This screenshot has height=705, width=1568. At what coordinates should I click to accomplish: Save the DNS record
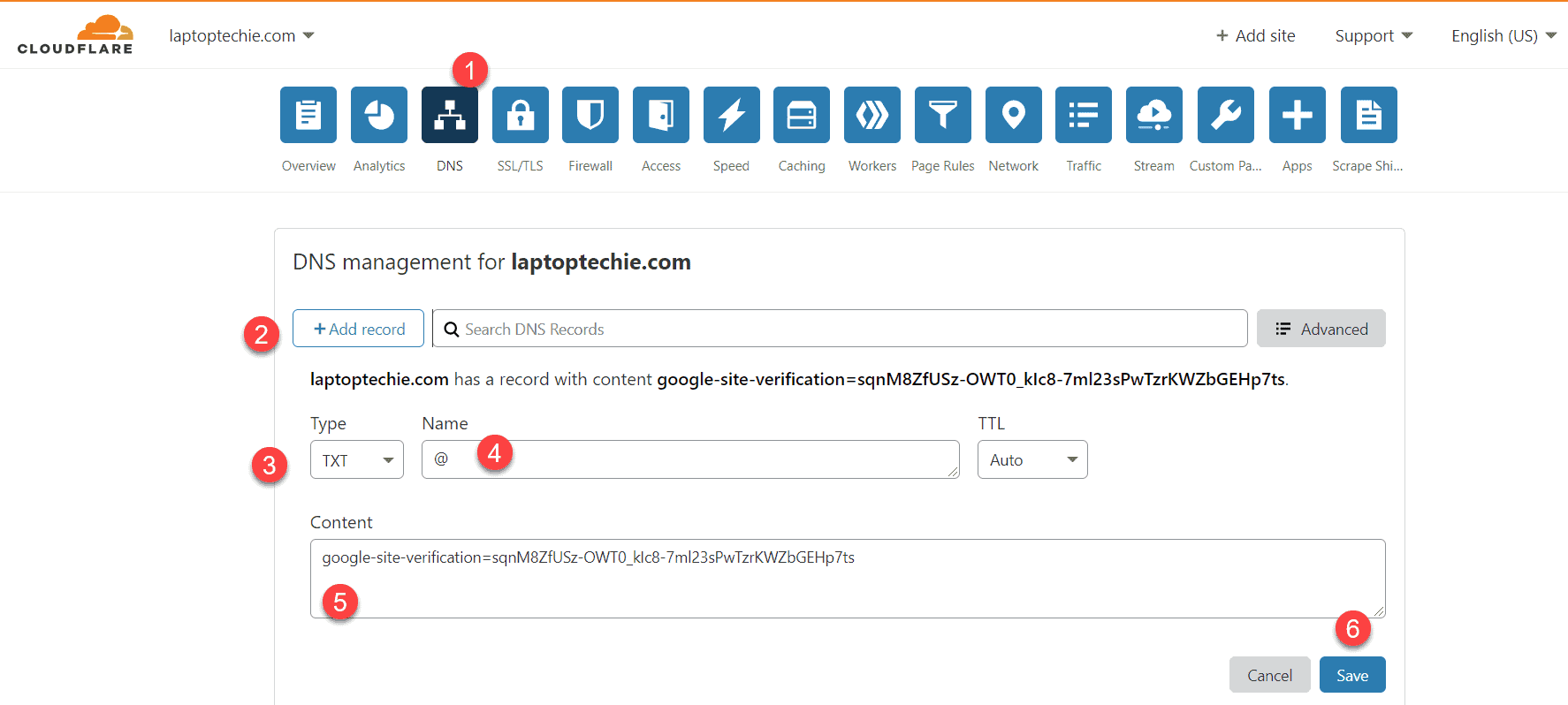tap(1352, 675)
